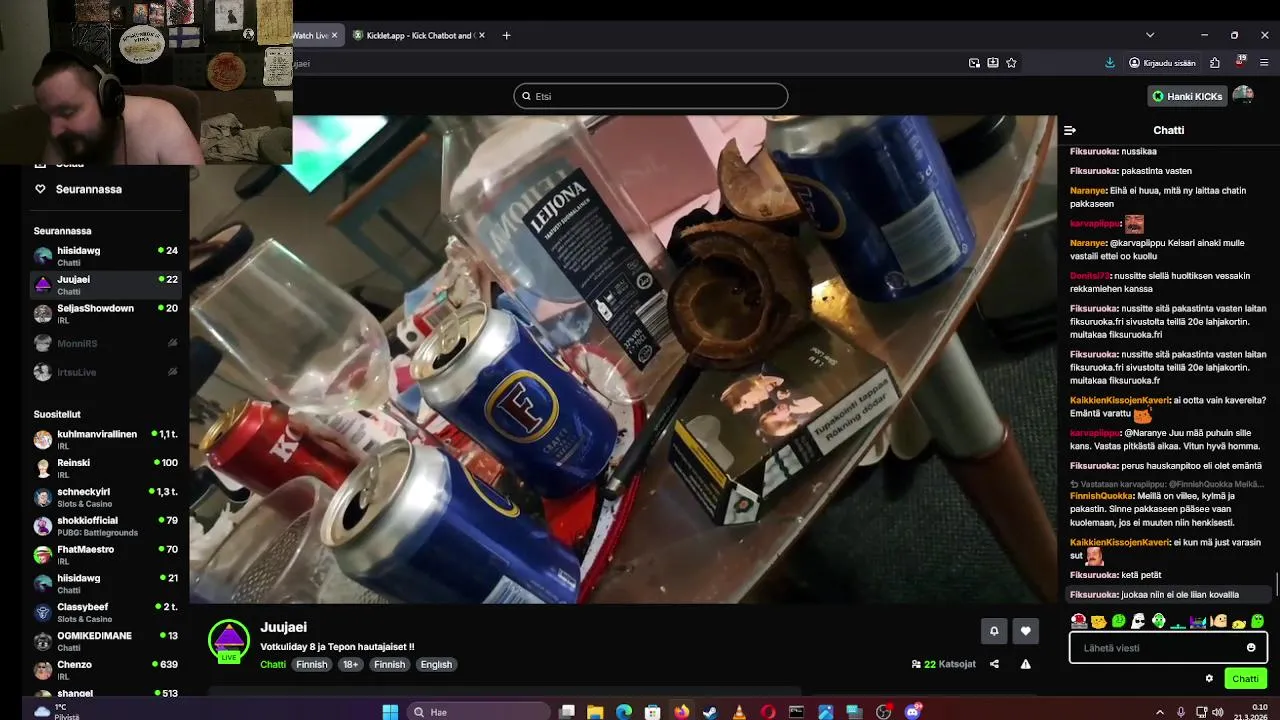
Task: Click the Etsi search field
Action: (x=651, y=96)
